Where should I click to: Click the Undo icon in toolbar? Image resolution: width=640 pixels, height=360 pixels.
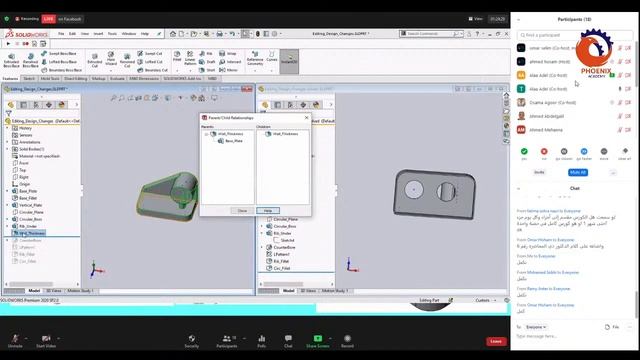tap(232, 34)
